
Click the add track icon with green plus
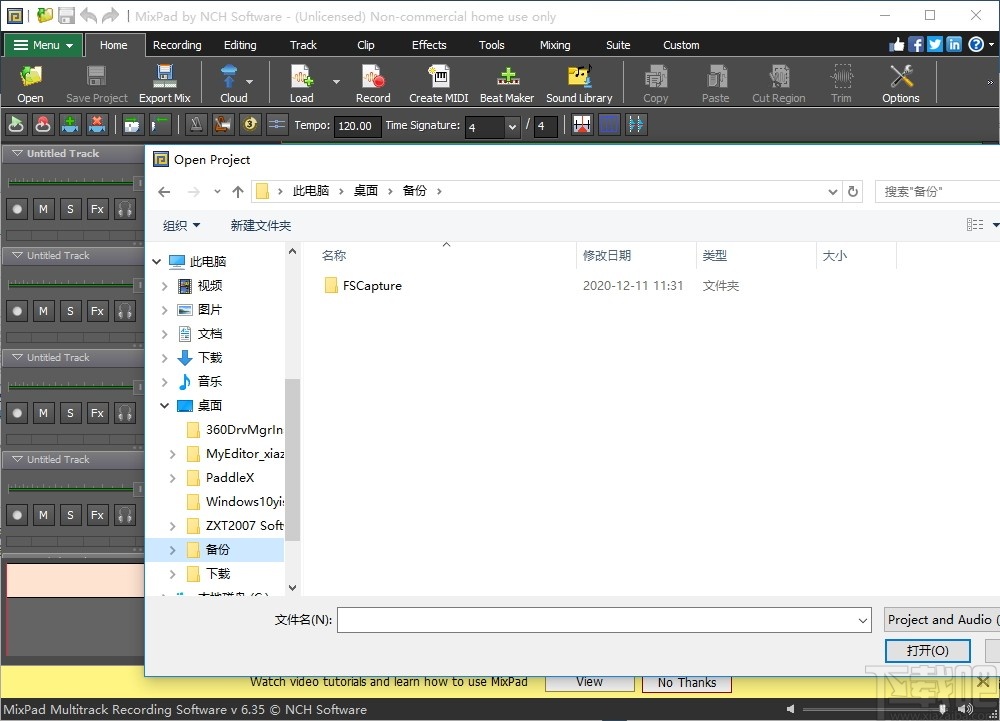click(70, 124)
